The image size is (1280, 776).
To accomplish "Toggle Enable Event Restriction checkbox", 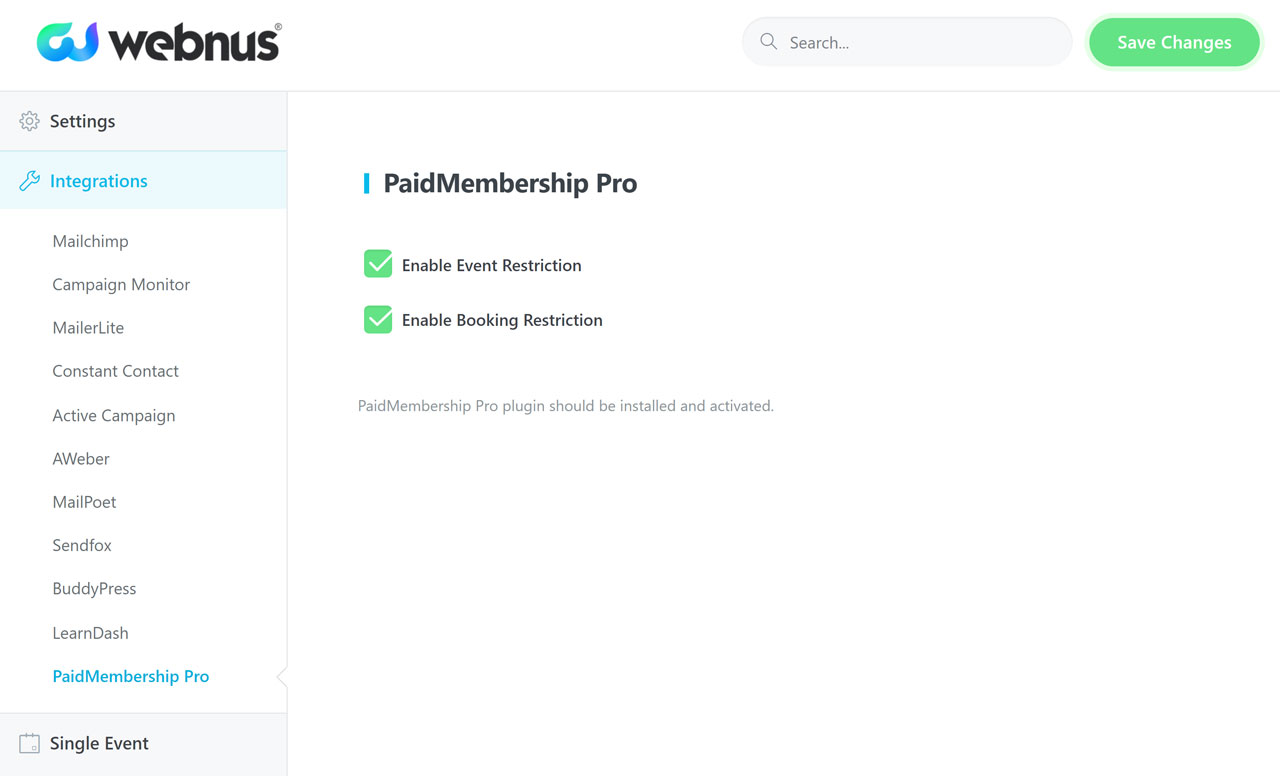I will coord(378,264).
